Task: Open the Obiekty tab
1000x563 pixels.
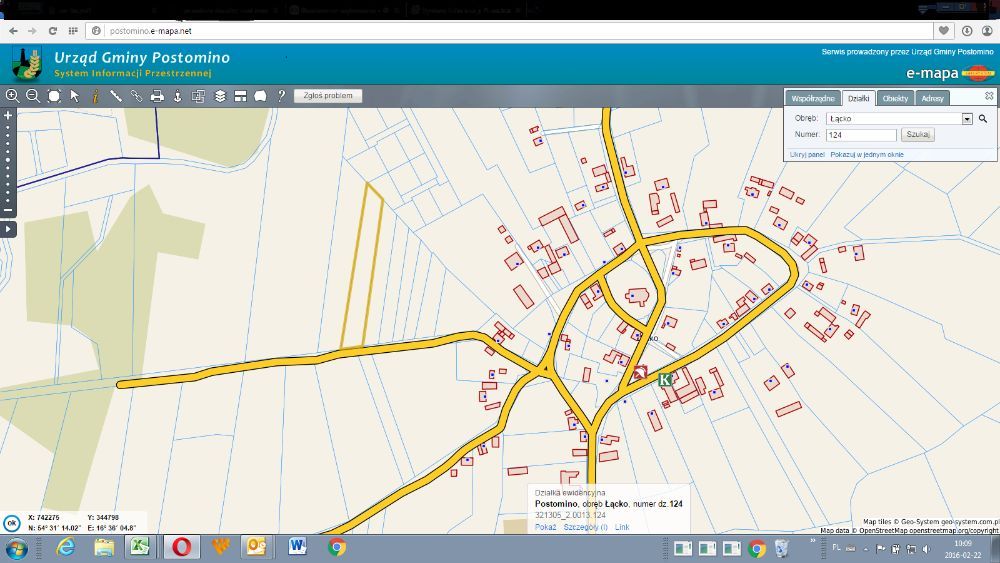Action: tap(895, 98)
